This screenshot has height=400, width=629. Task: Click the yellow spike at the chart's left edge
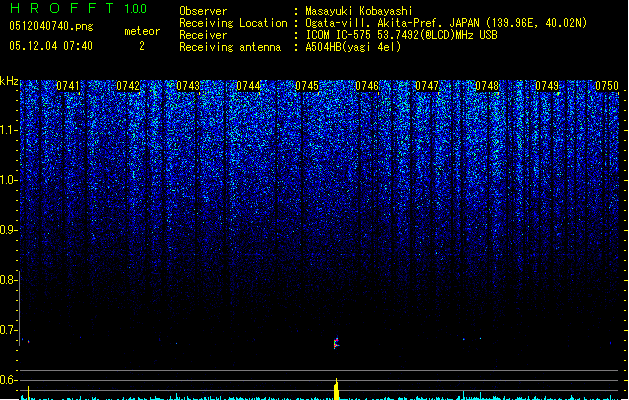tap(28, 392)
